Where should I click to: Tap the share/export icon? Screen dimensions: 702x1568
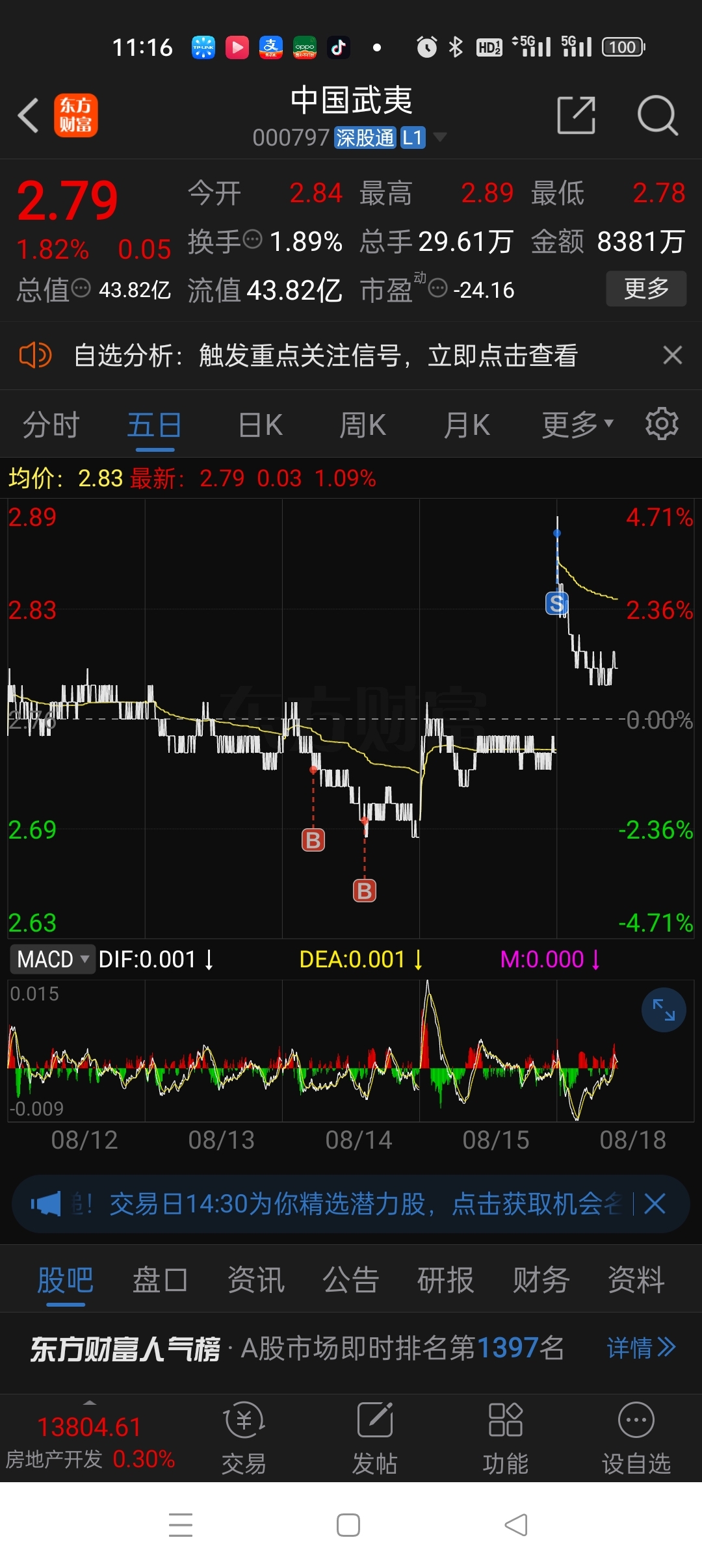pos(577,116)
